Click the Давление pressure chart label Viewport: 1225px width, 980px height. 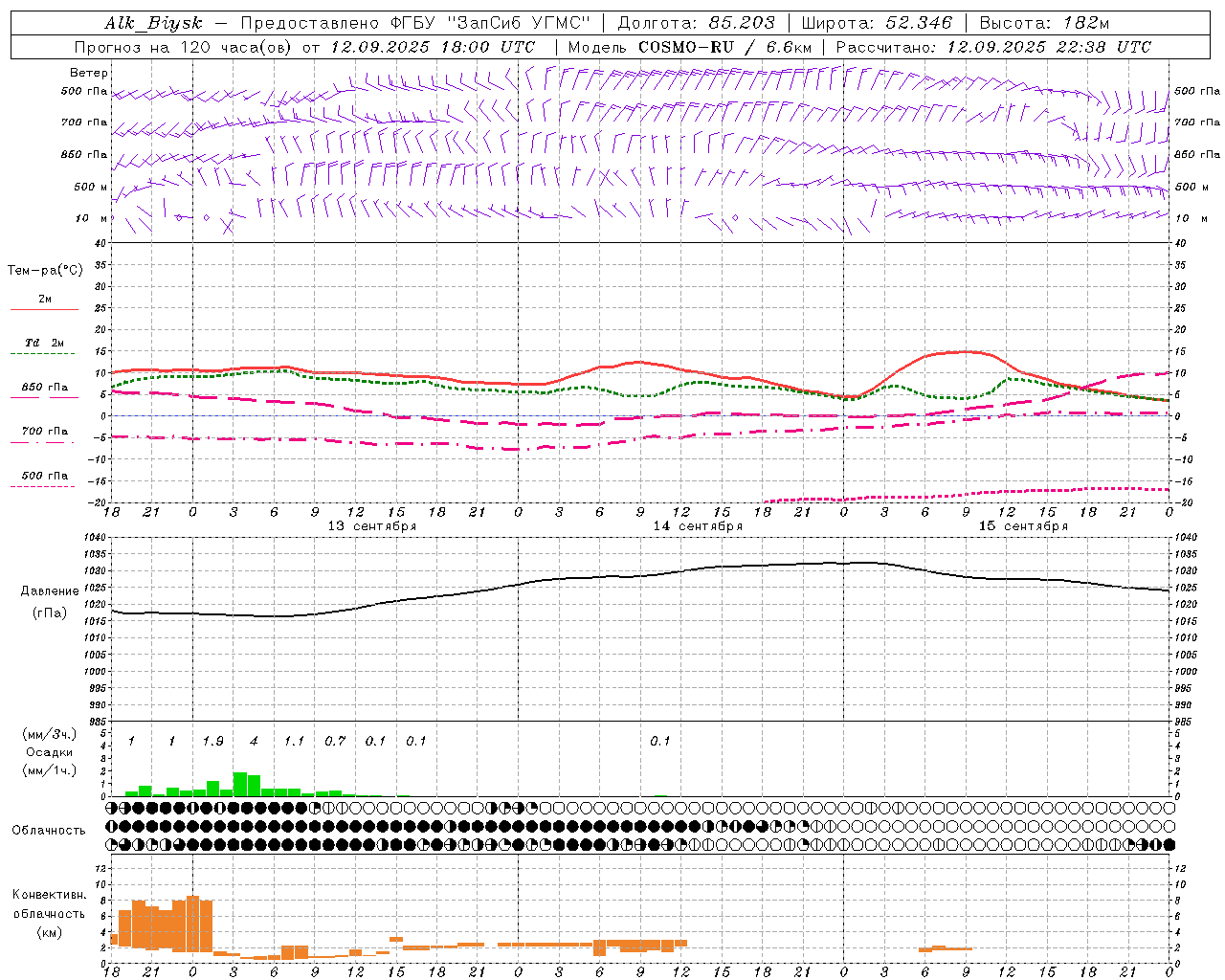pyautogui.click(x=49, y=591)
